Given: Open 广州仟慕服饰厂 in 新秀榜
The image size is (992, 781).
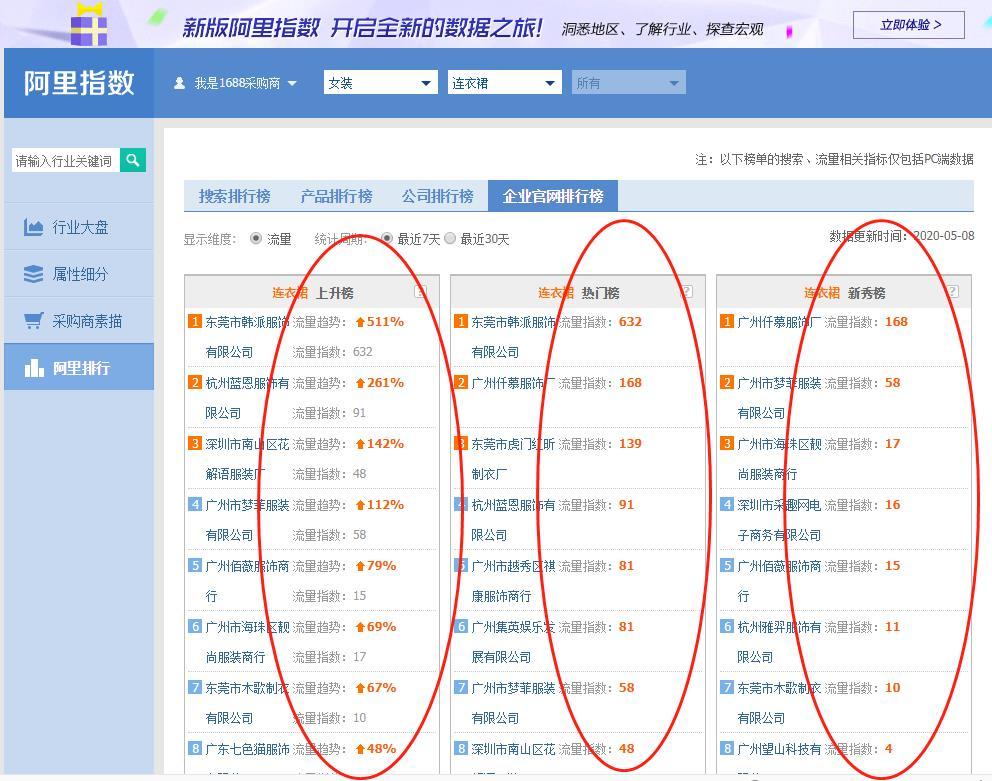Looking at the screenshot, I should coord(779,322).
